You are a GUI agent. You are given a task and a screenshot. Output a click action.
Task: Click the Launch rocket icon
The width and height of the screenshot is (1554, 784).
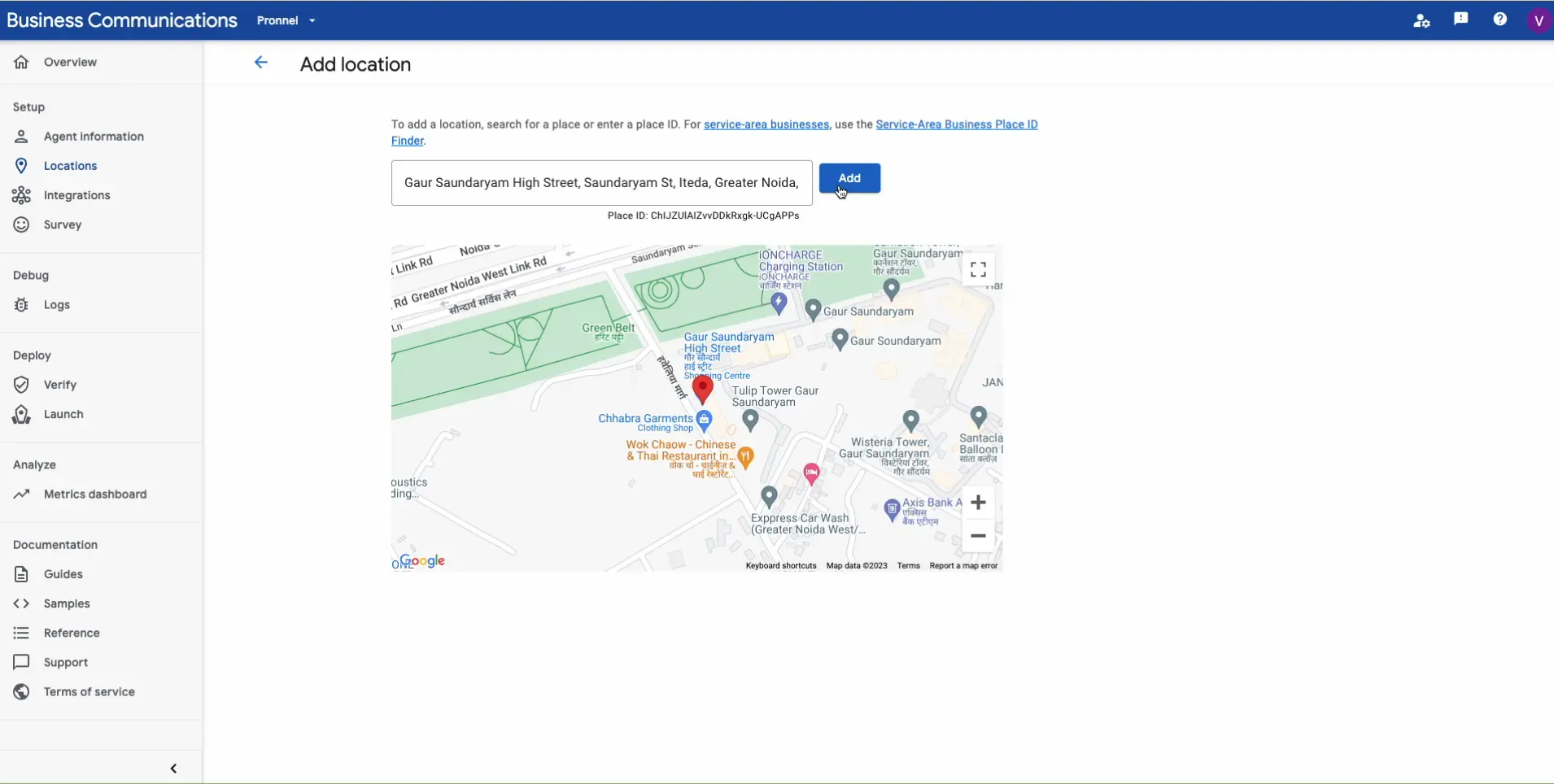point(21,414)
